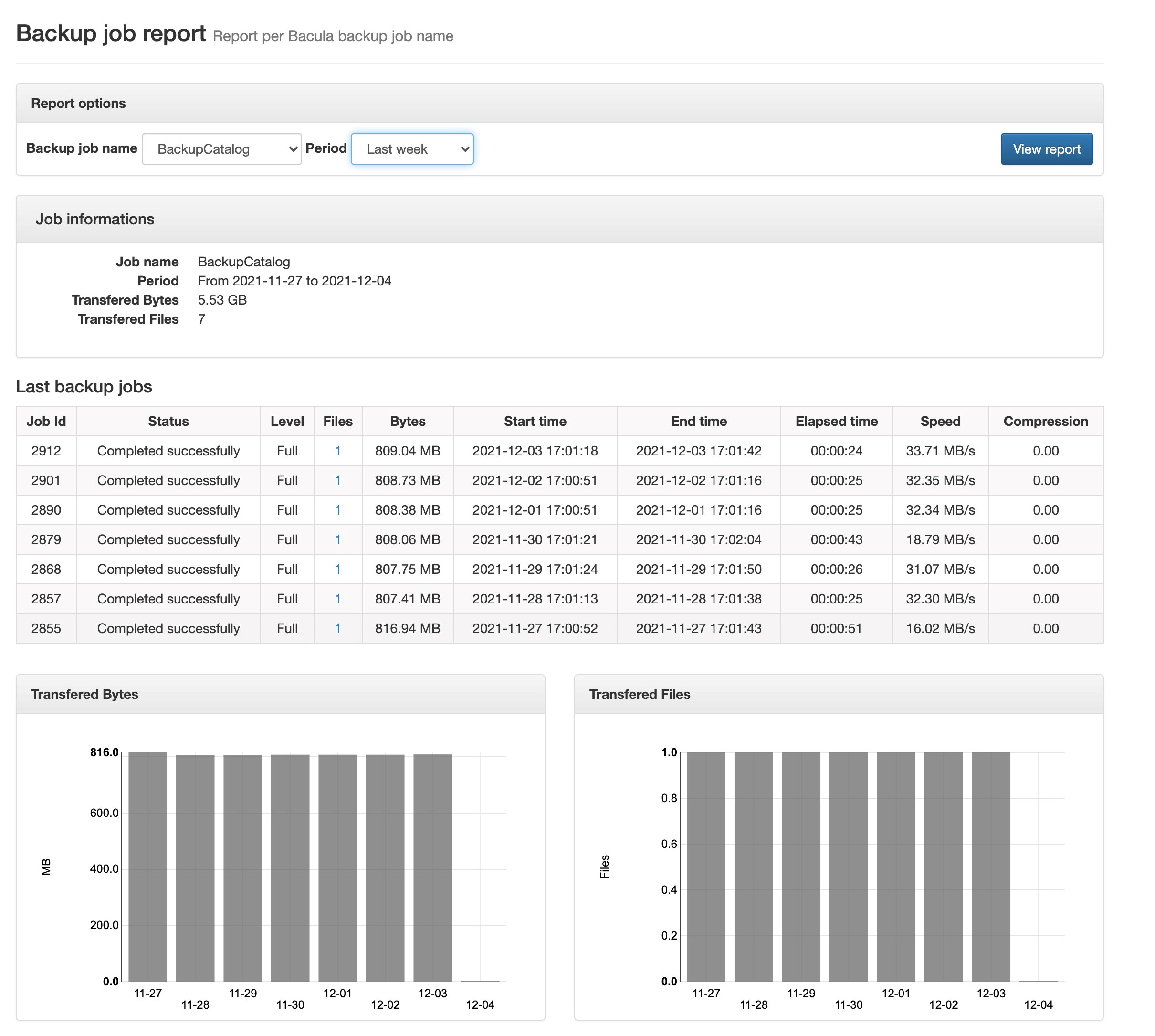Screen dimensions: 1155x1036
Task: Click the 11-27 bar in Transfered Bytes chart
Action: 148,867
